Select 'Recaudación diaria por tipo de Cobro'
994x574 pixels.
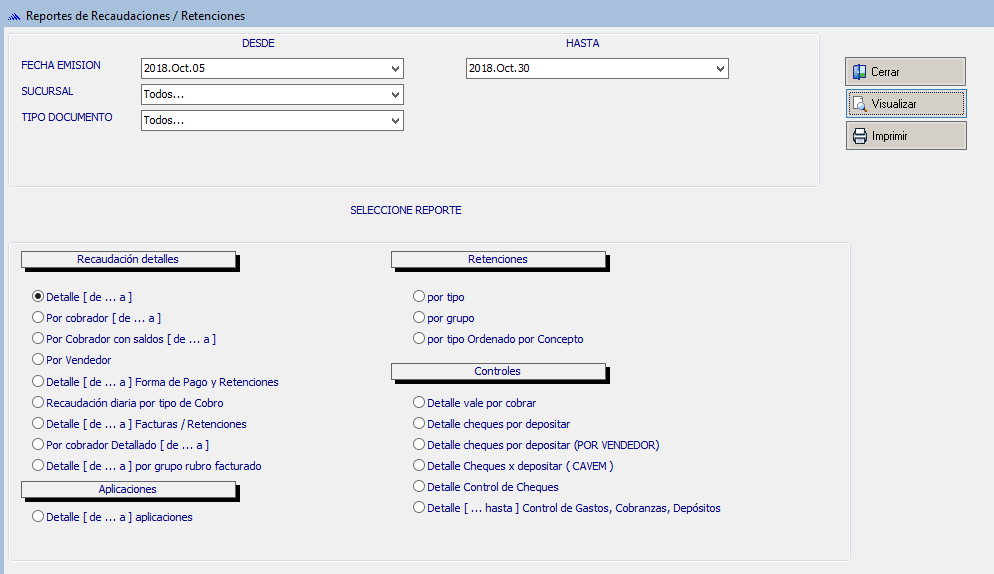click(39, 403)
